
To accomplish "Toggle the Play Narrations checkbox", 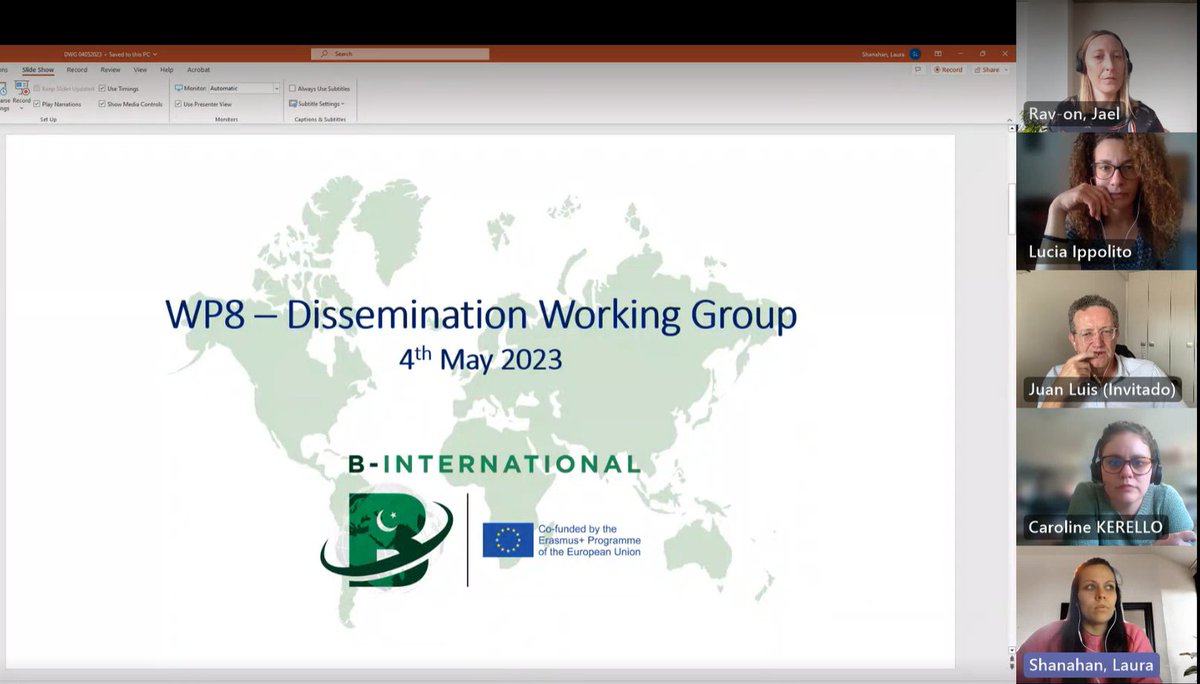I will click(37, 104).
